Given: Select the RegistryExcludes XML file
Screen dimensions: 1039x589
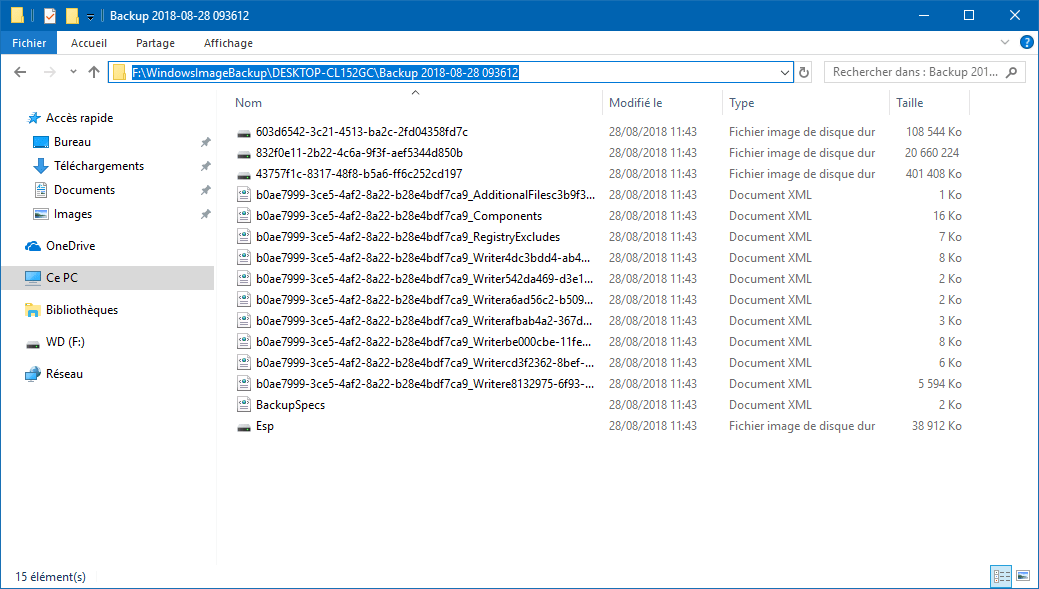Looking at the screenshot, I should click(x=408, y=237).
